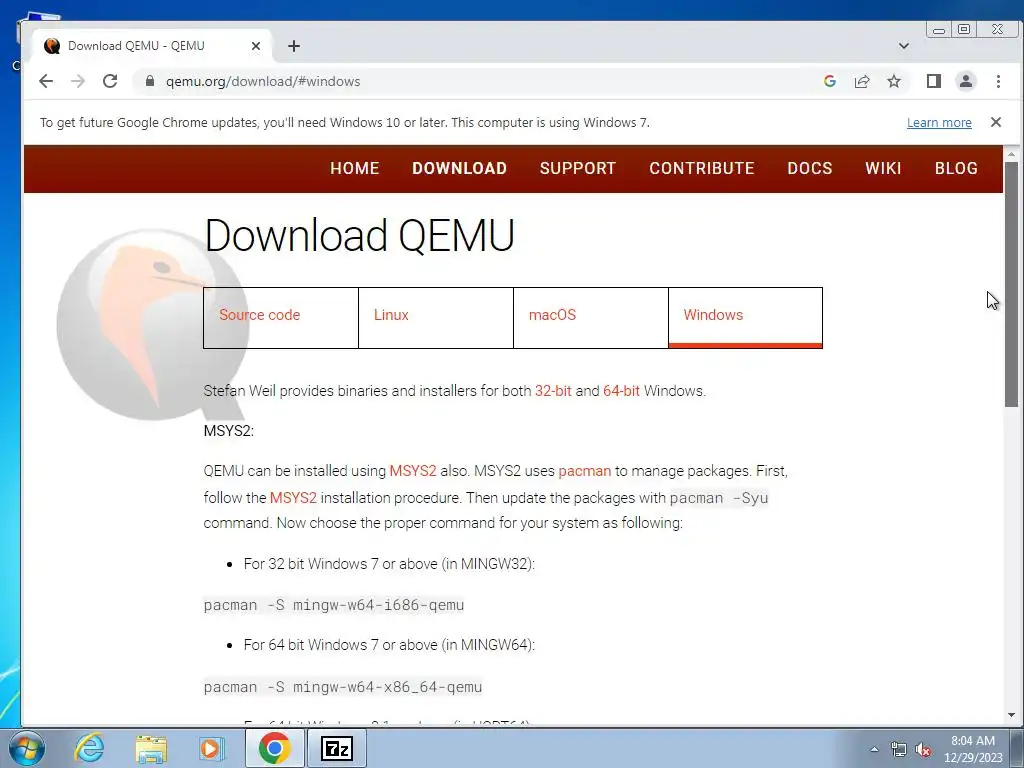Image resolution: width=1024 pixels, height=768 pixels.
Task: Switch to the Source code tab
Action: 281,317
